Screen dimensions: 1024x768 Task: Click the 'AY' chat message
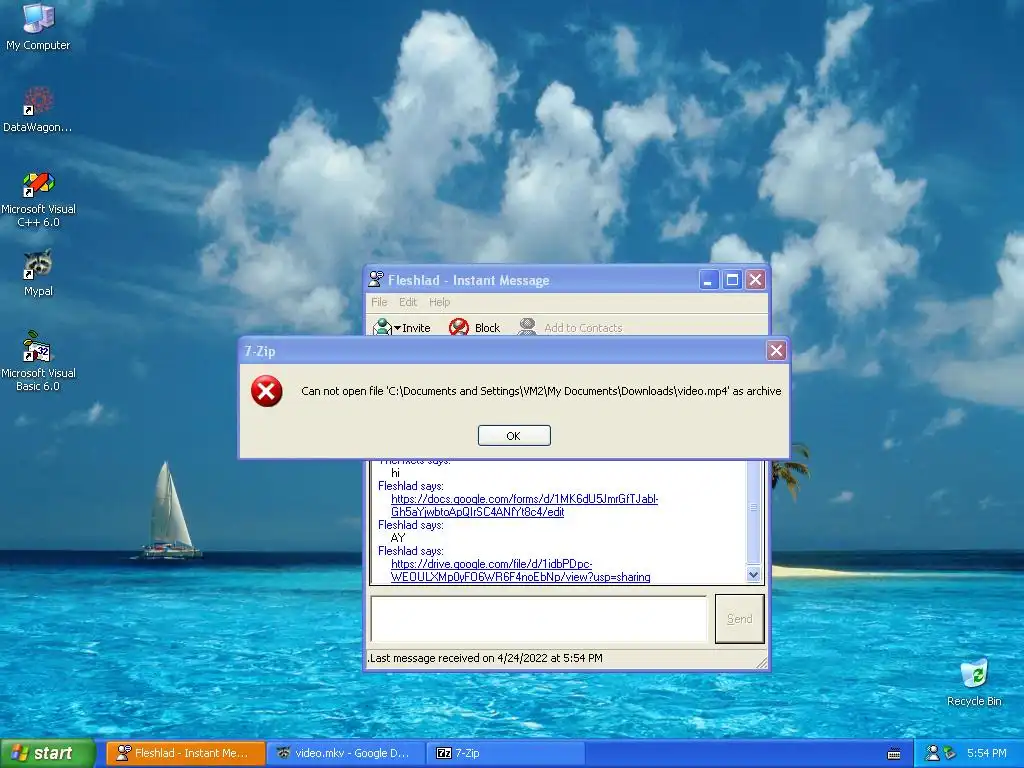click(398, 538)
